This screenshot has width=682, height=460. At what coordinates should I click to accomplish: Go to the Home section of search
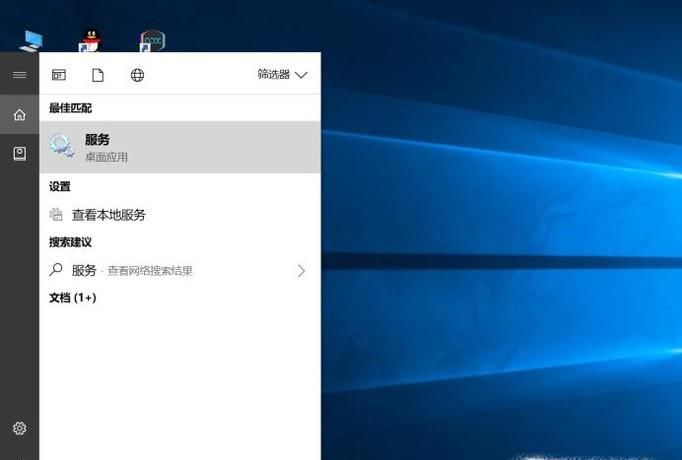point(19,115)
